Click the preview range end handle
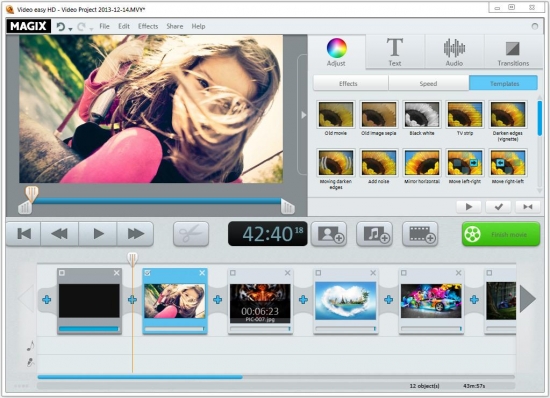 288,208
